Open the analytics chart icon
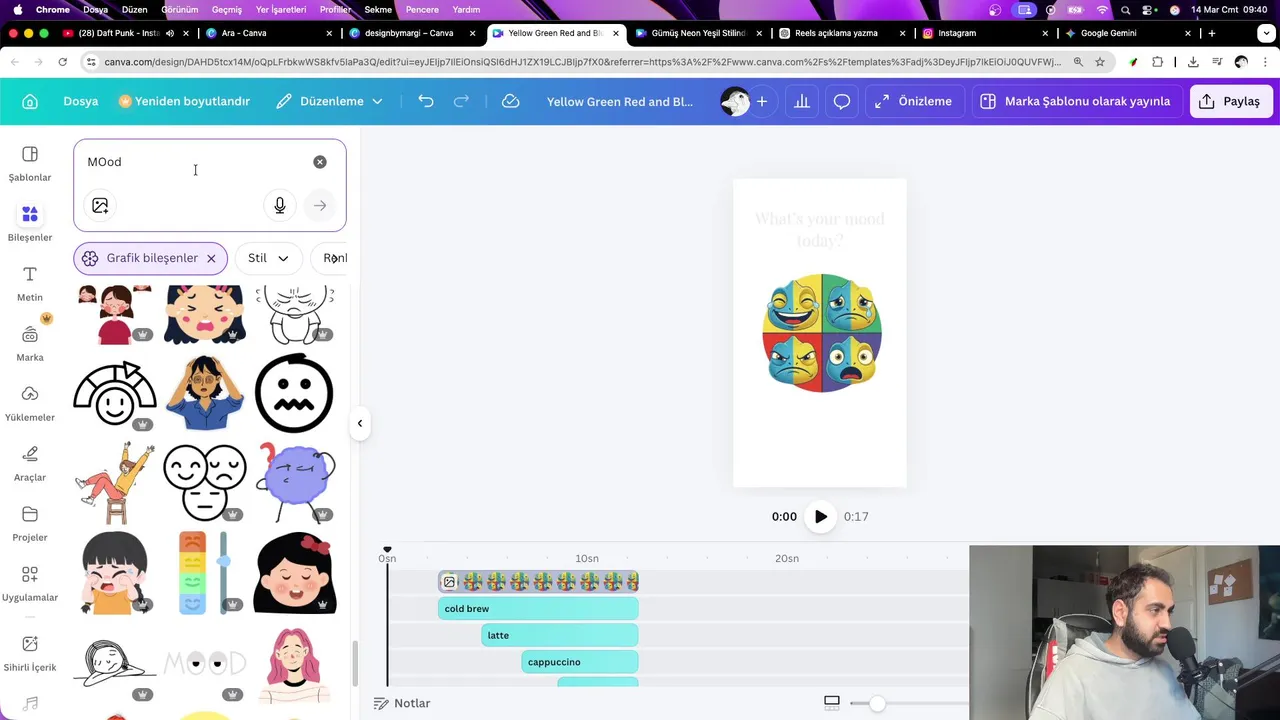The height and width of the screenshot is (720, 1280). pos(802,101)
